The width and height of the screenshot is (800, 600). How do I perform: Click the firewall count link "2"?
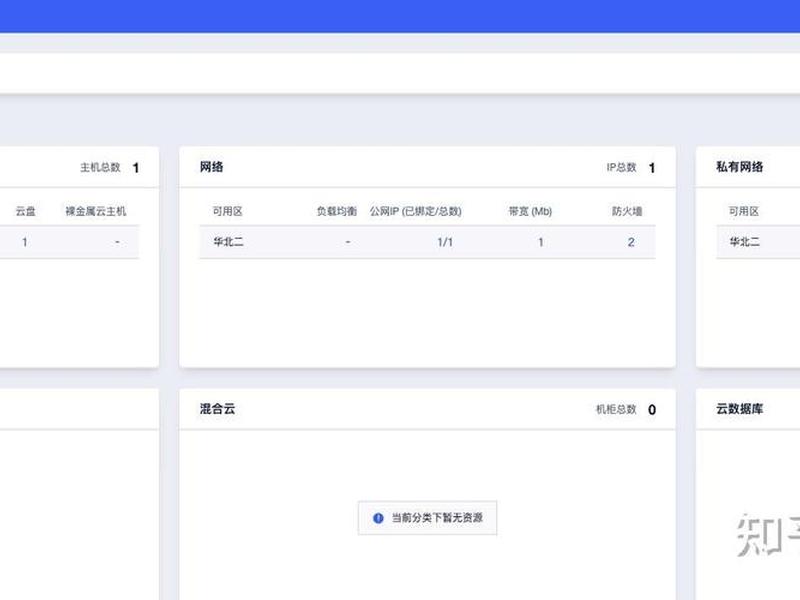[x=631, y=242]
